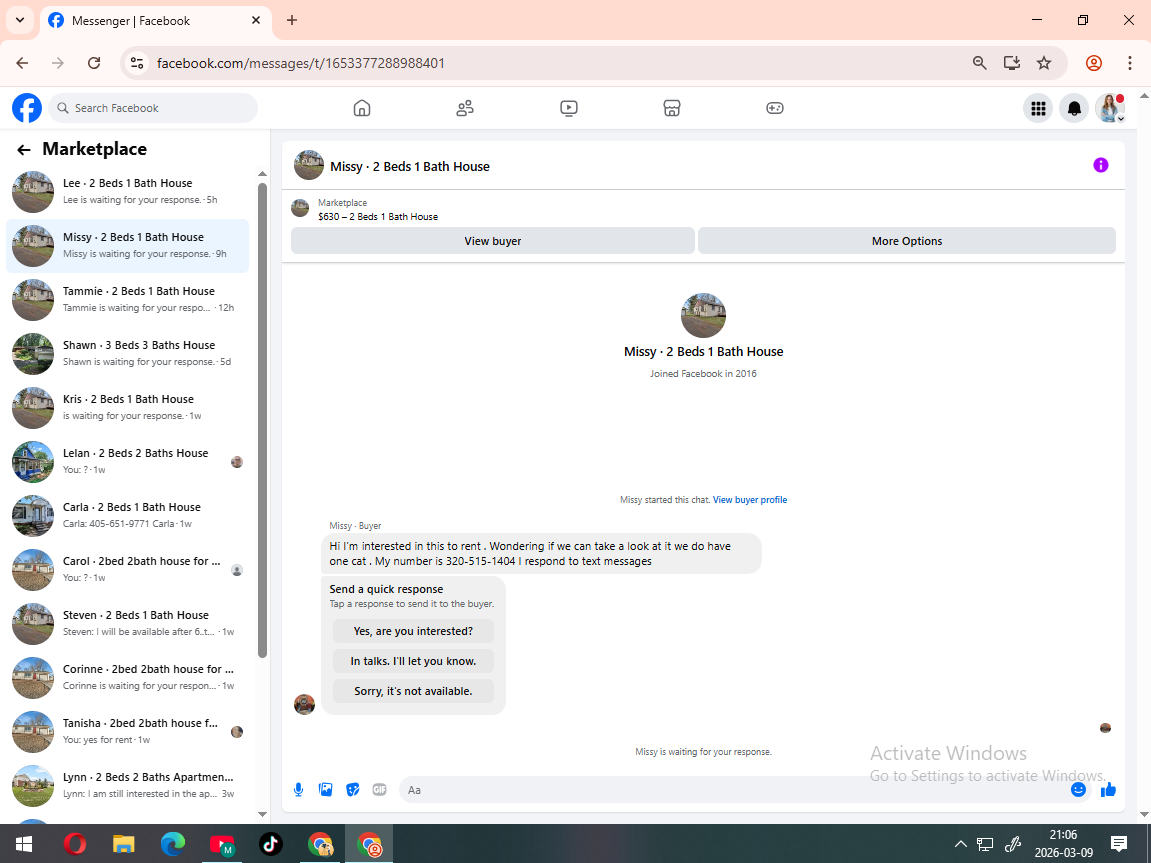Open Lee's 2 Beds 1 Bath House chat
Image resolution: width=1151 pixels, height=863 pixels.
pyautogui.click(x=128, y=192)
